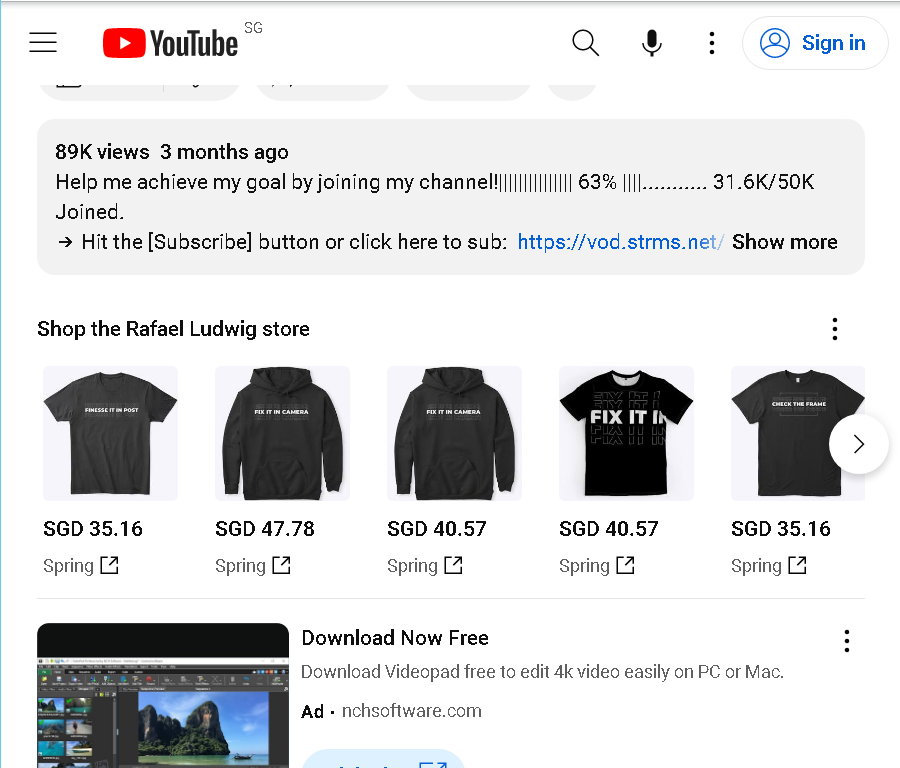Open the Download Now Free ad title
This screenshot has width=900, height=768.
tap(395, 638)
